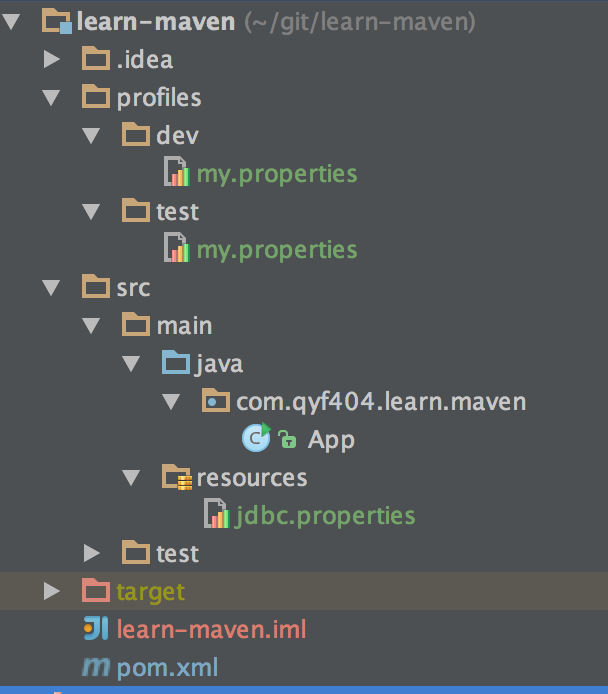Collapse the src folder arrow

(x=51, y=288)
